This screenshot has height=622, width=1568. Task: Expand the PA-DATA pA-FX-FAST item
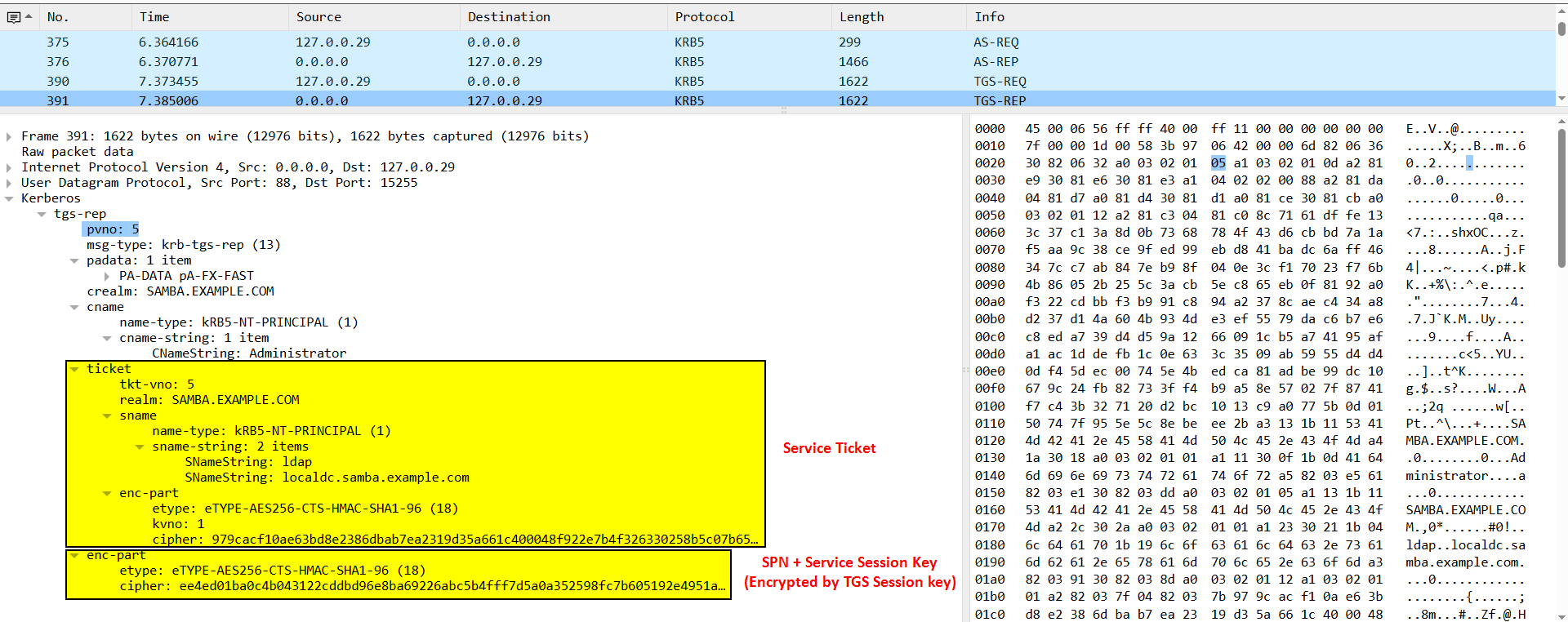pos(107,276)
